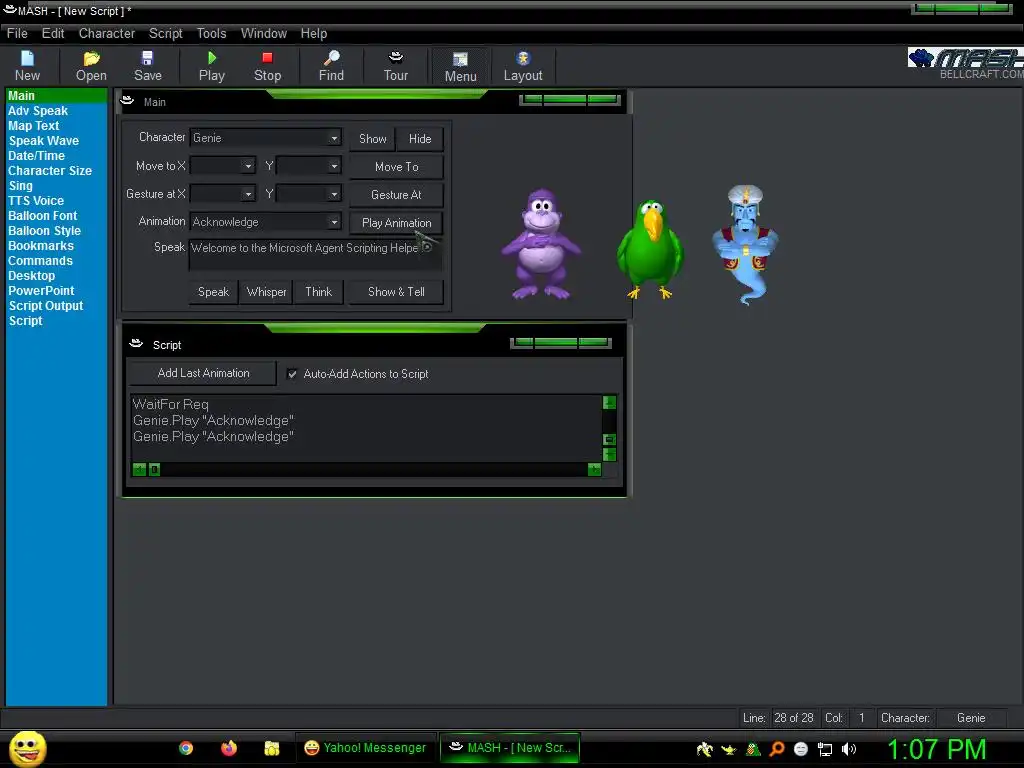Click the Move To button
The width and height of the screenshot is (1024, 768).
coord(396,167)
